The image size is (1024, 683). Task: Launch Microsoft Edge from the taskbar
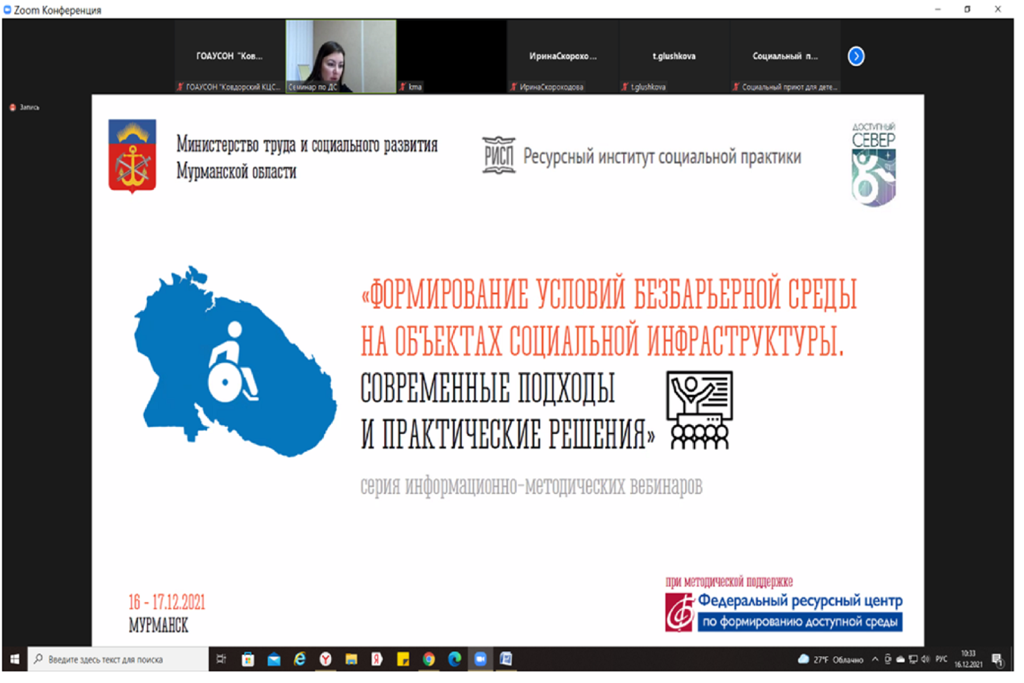click(x=455, y=659)
